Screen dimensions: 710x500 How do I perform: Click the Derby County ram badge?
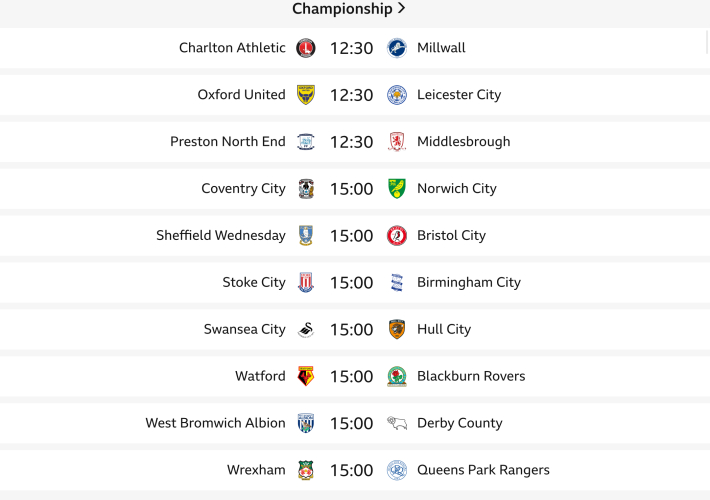(397, 424)
